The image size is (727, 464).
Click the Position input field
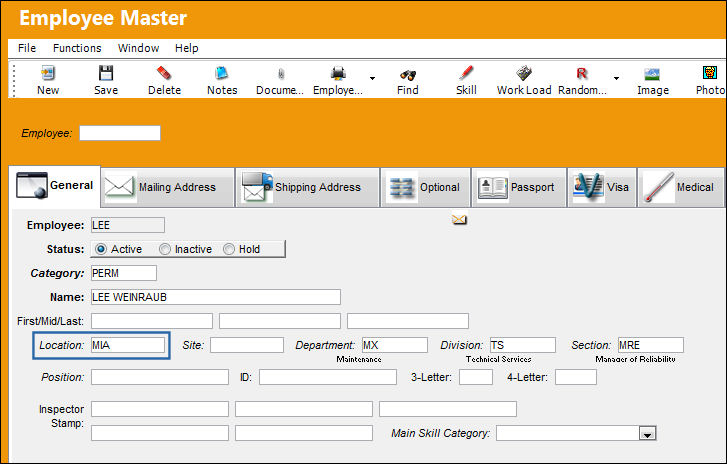[x=160, y=377]
